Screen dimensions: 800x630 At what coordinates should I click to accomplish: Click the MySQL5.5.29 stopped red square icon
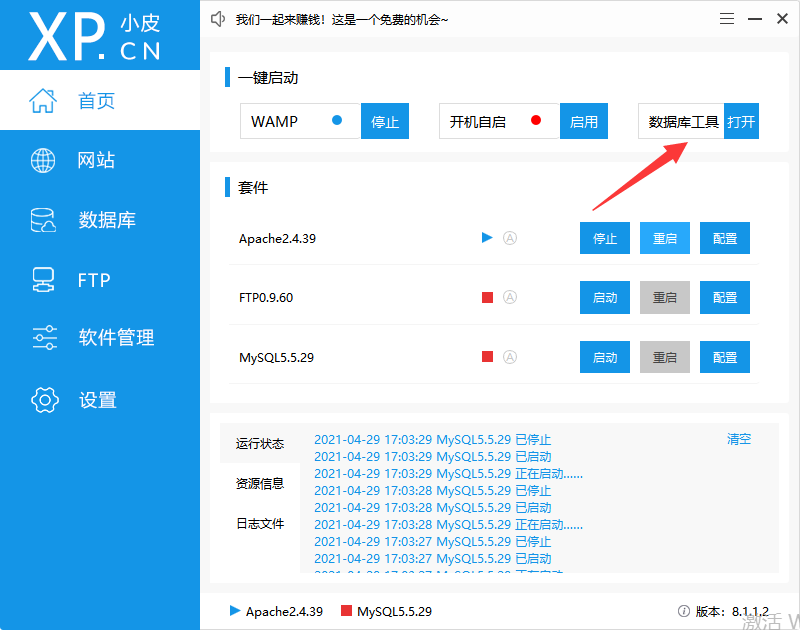coord(487,357)
